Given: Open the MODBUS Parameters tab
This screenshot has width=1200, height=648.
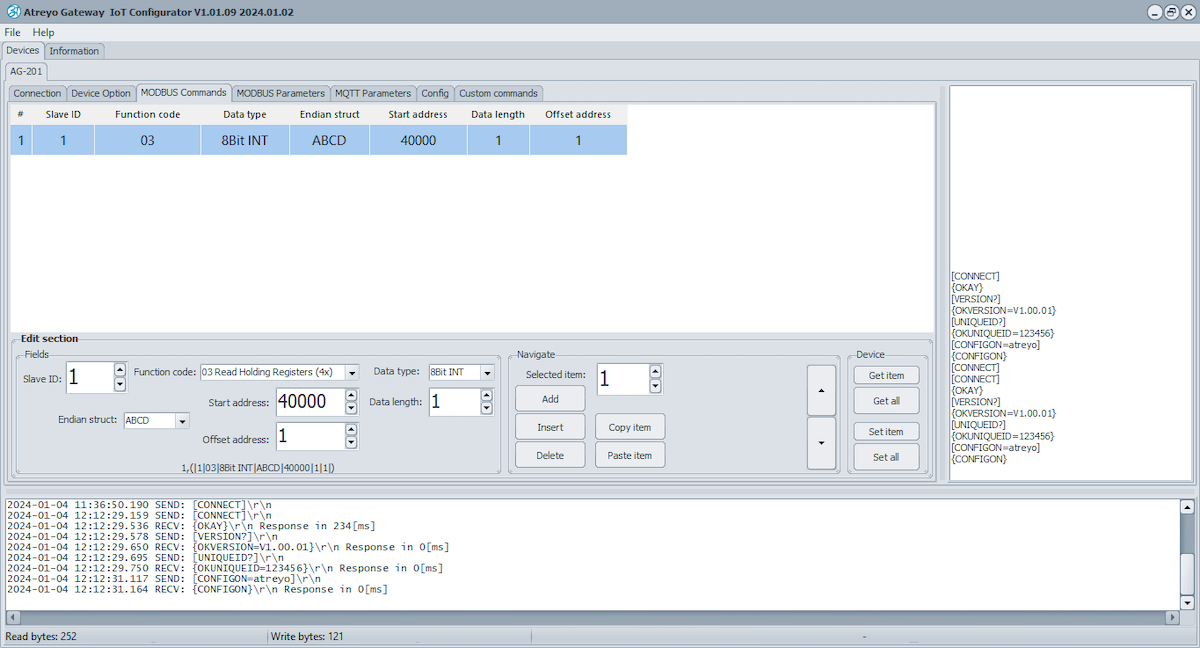Looking at the screenshot, I should [x=280, y=93].
